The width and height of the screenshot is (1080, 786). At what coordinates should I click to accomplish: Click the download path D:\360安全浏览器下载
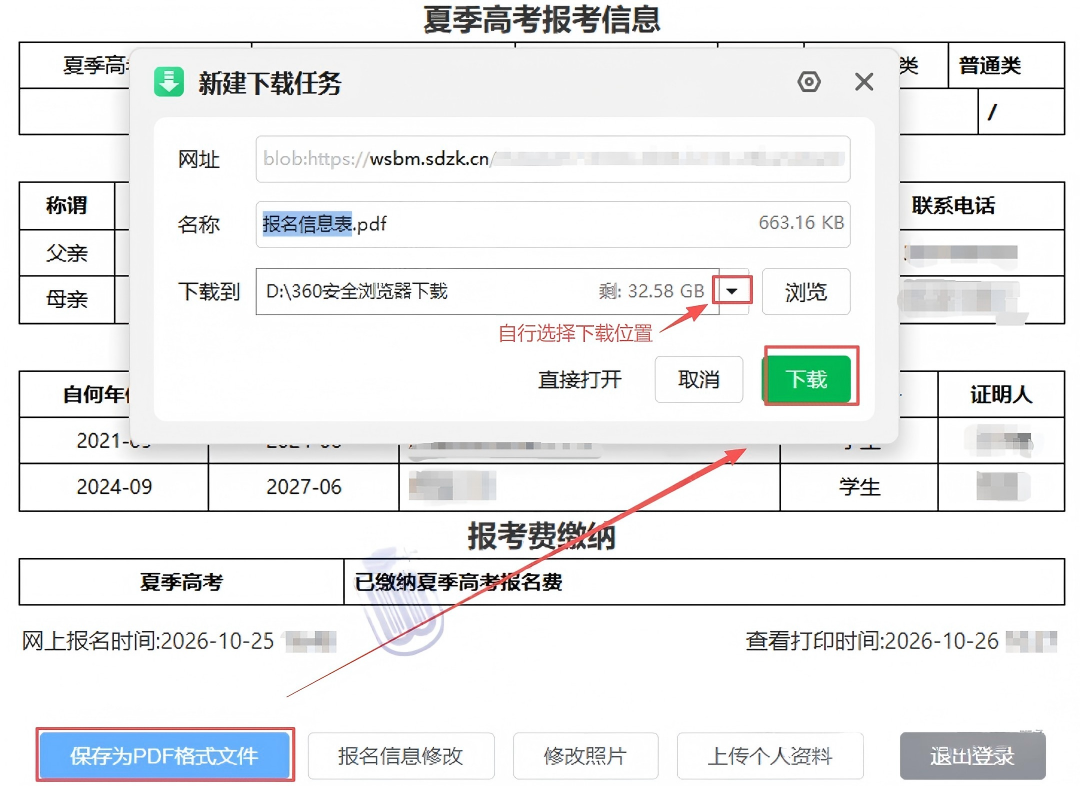tap(357, 291)
